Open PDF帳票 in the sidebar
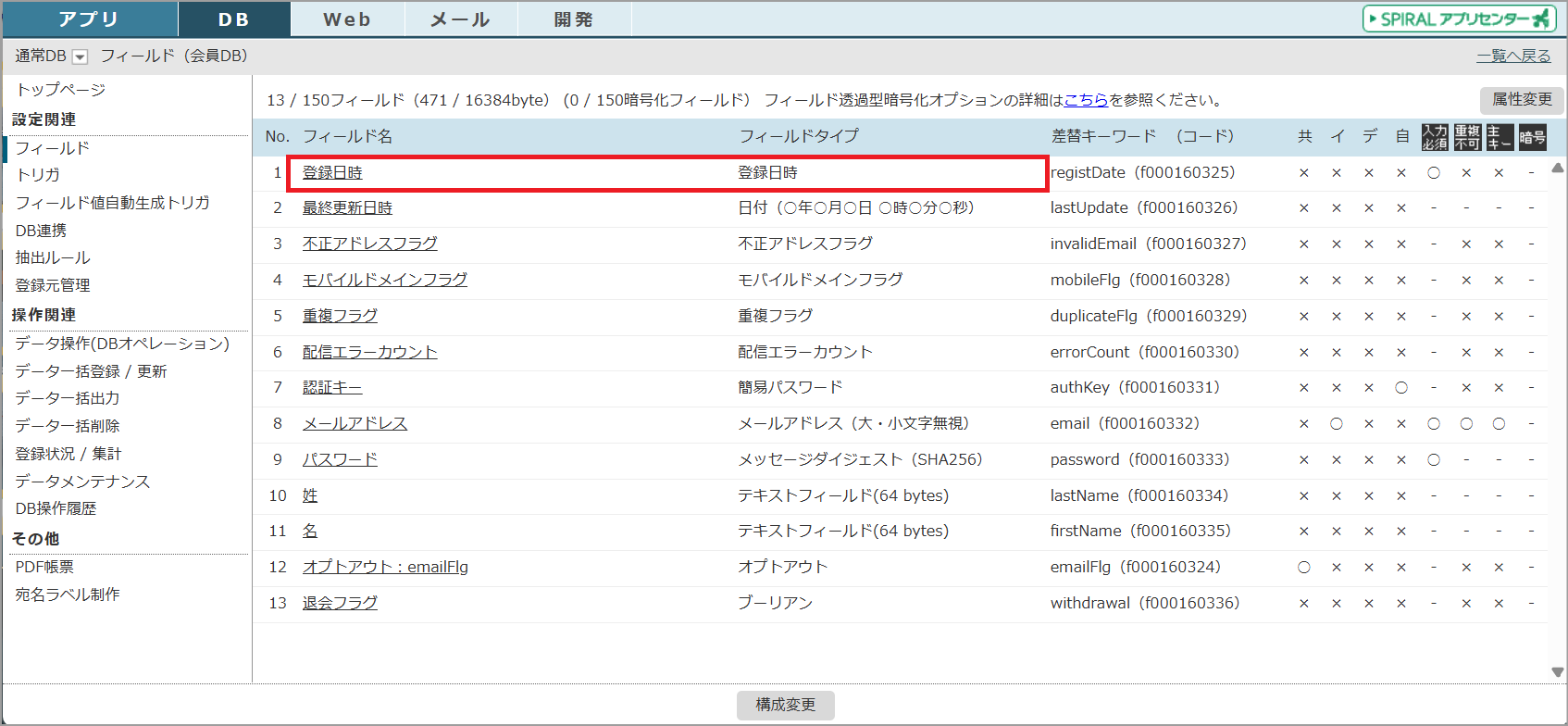Screen dimensions: 1568x726 pos(44,567)
